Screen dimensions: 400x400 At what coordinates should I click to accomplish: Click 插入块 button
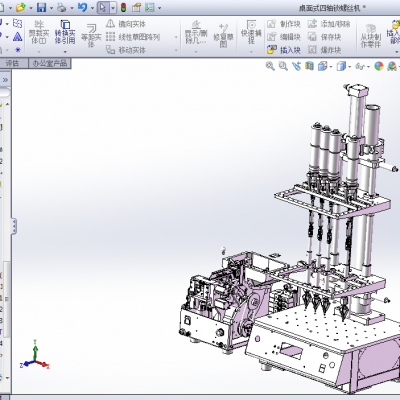coord(284,50)
